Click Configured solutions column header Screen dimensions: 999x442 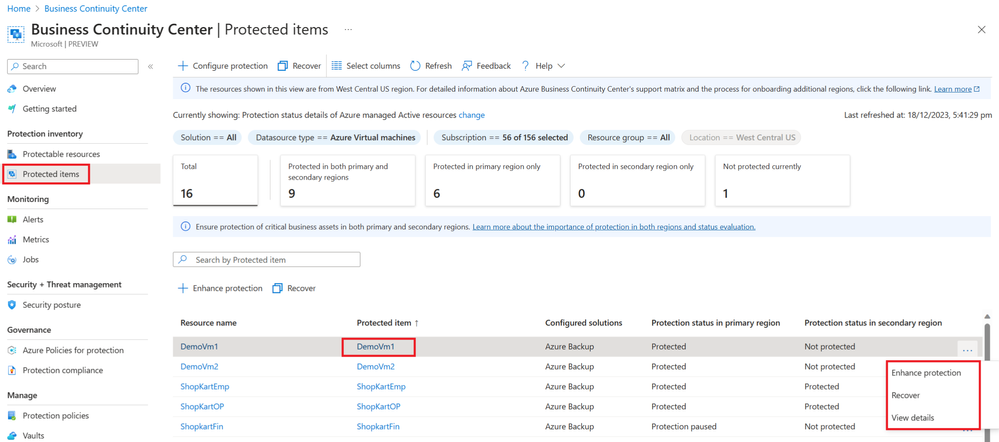(x=584, y=323)
